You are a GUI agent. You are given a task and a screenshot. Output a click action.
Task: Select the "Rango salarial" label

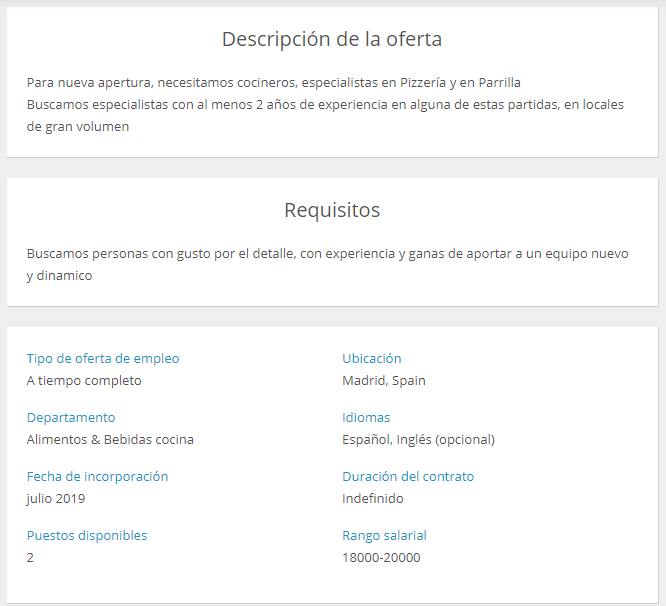(x=384, y=535)
